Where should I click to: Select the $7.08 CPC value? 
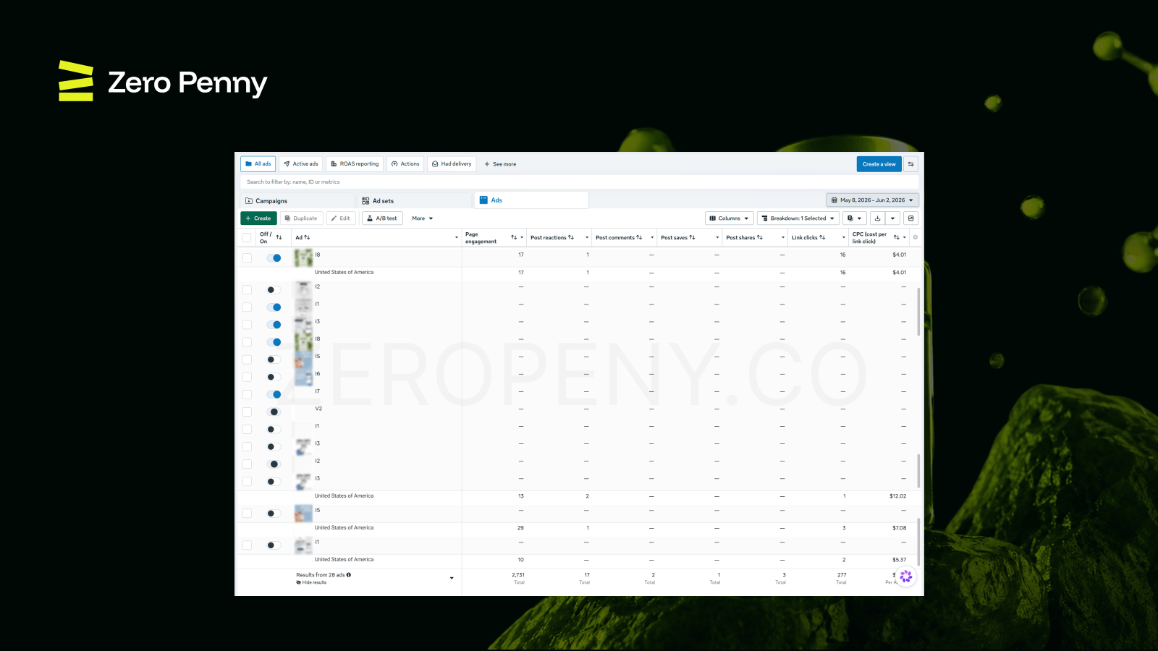click(899, 528)
